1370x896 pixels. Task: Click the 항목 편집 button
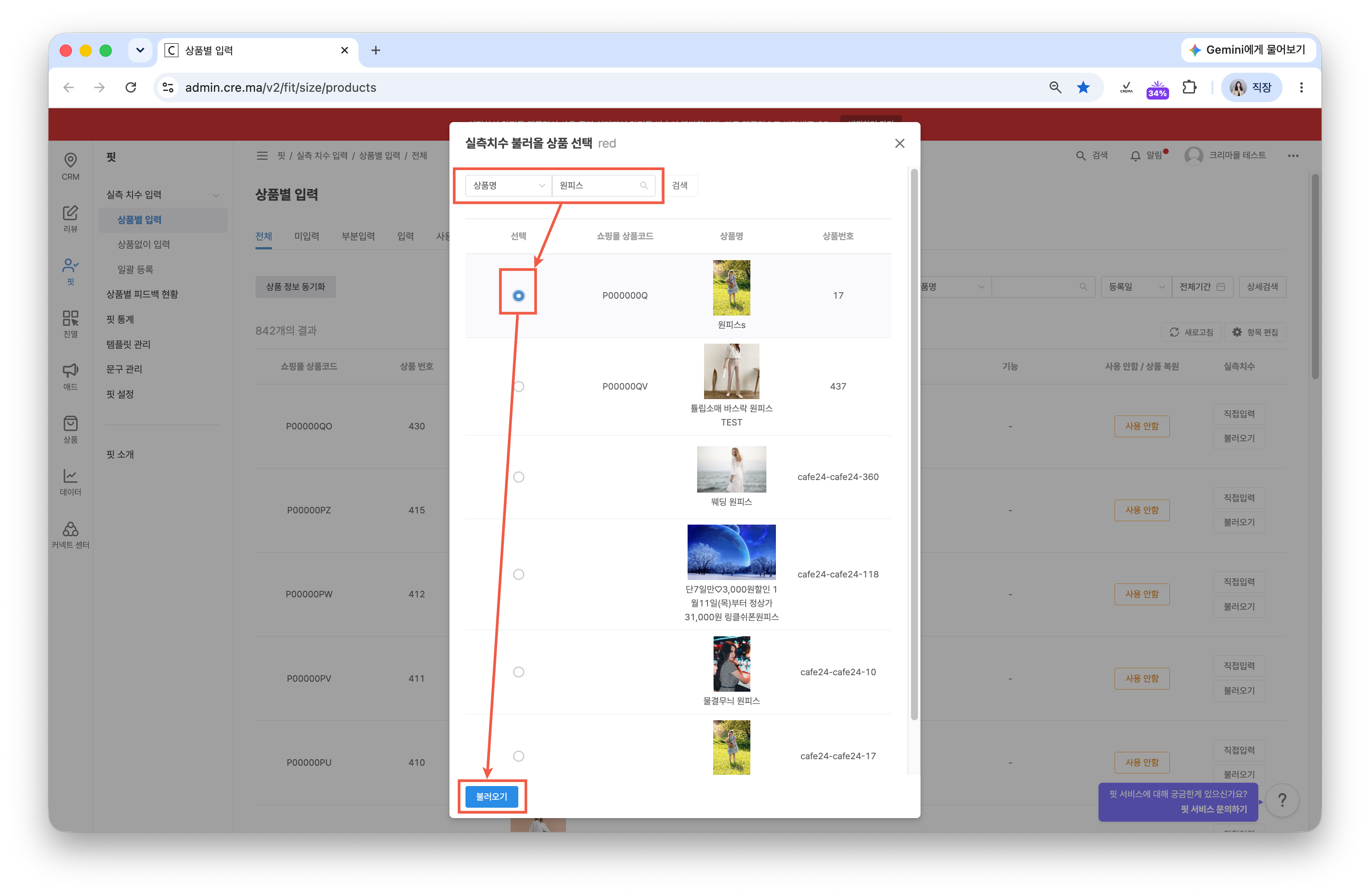[x=1255, y=332]
